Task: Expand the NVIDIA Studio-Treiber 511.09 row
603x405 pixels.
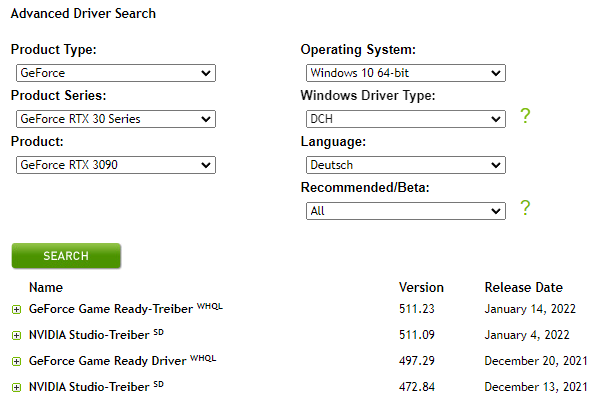Action: tap(16, 336)
